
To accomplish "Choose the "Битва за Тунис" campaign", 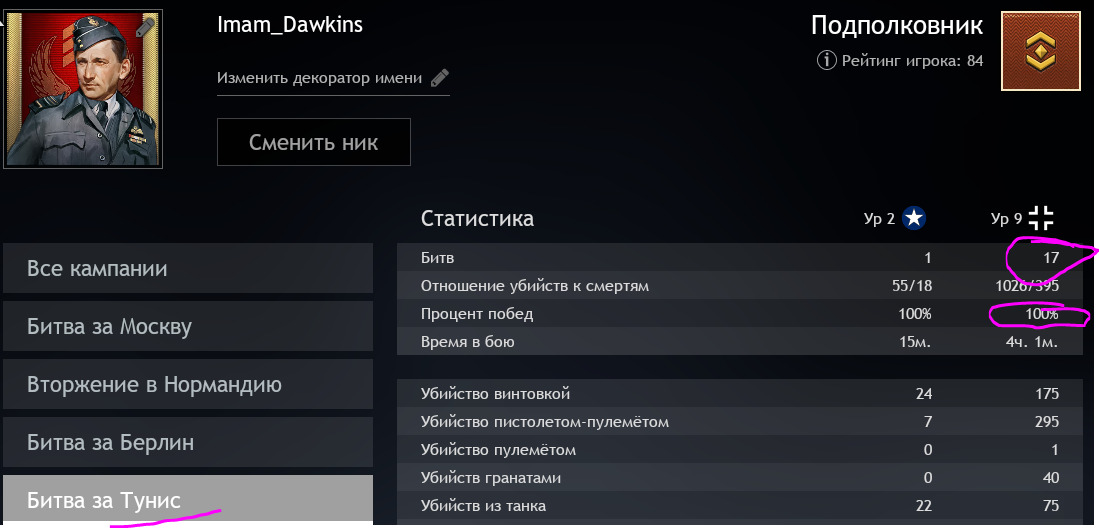I will 188,500.
